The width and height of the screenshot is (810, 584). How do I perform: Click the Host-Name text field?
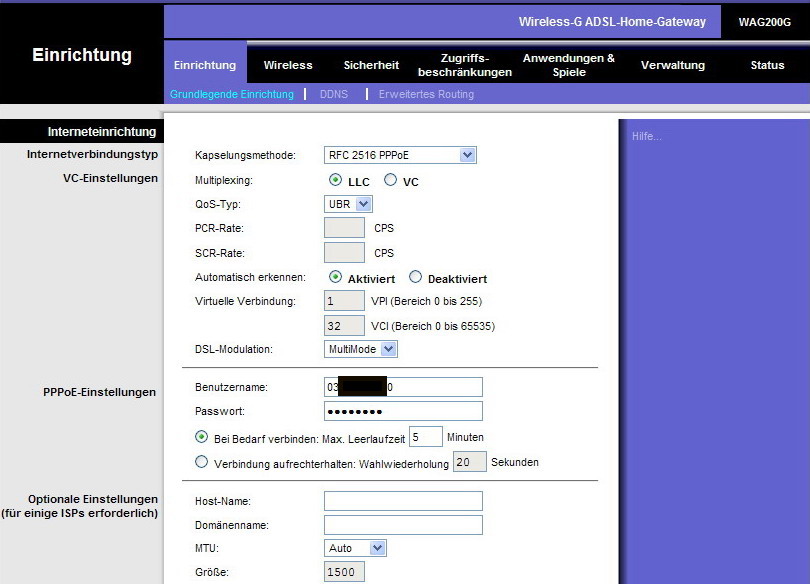pos(403,501)
